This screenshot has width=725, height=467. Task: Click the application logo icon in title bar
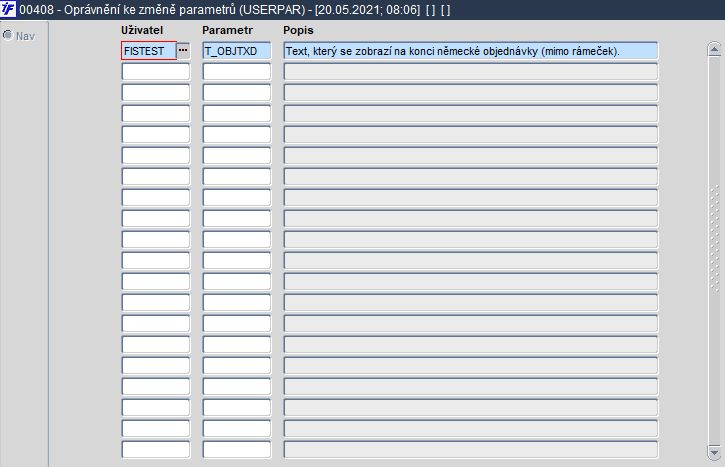(8, 9)
